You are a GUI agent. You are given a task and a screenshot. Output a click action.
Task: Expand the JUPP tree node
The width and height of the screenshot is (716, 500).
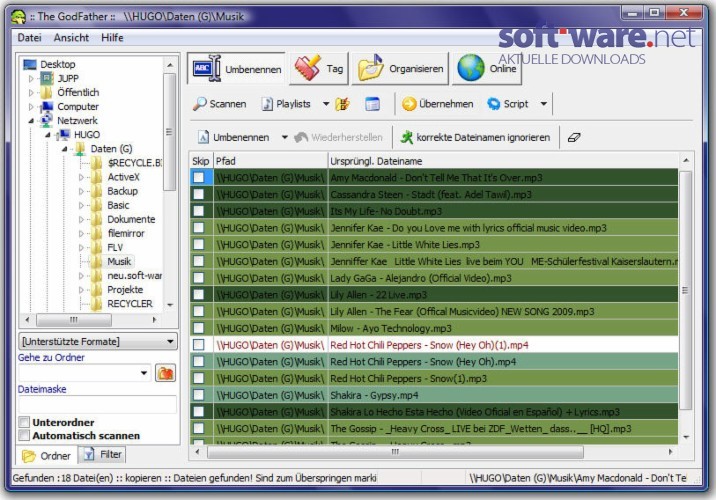tap(31, 79)
